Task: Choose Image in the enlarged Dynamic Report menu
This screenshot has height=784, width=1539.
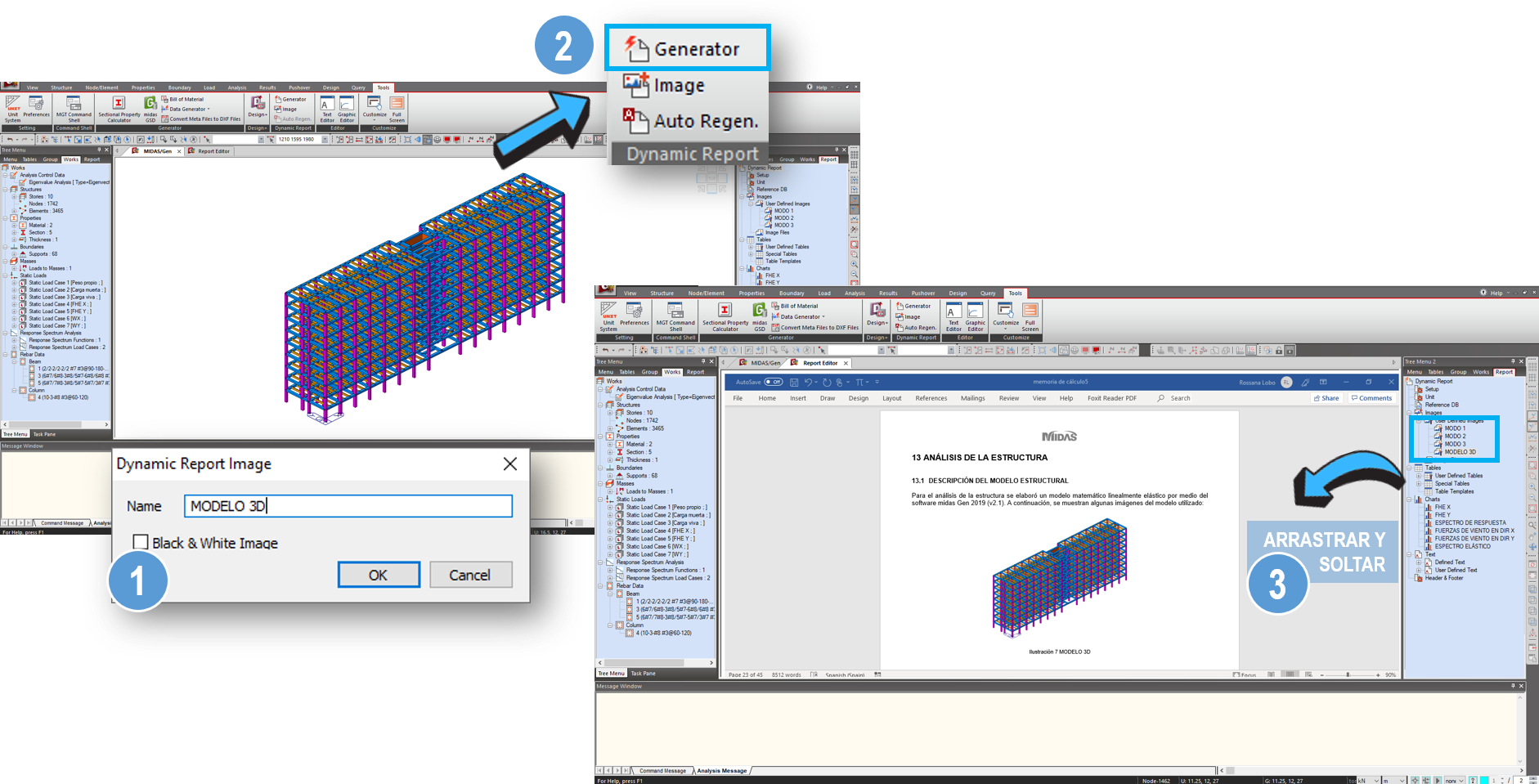Action: (x=664, y=85)
